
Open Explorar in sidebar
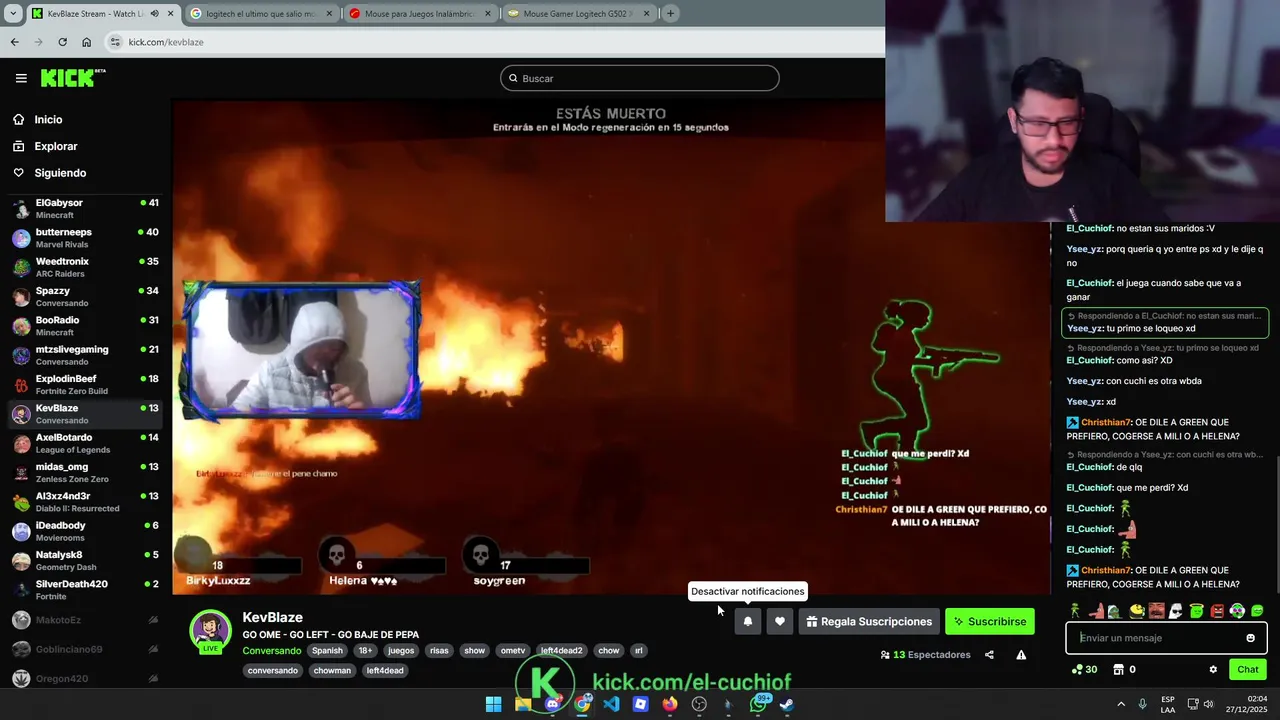56,146
